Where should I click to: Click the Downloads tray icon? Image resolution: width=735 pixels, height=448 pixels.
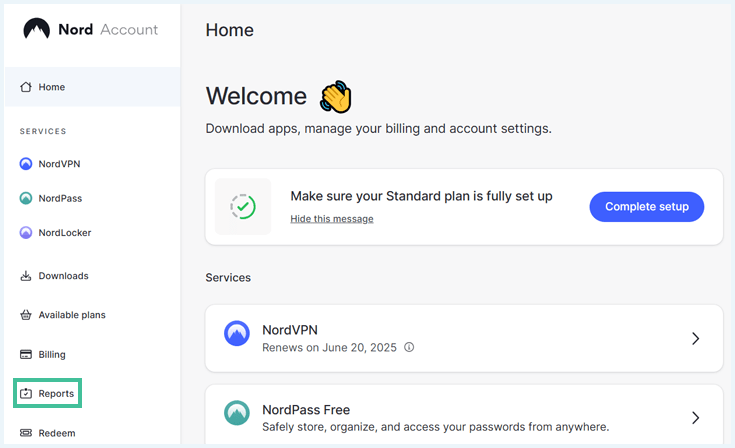(26, 276)
